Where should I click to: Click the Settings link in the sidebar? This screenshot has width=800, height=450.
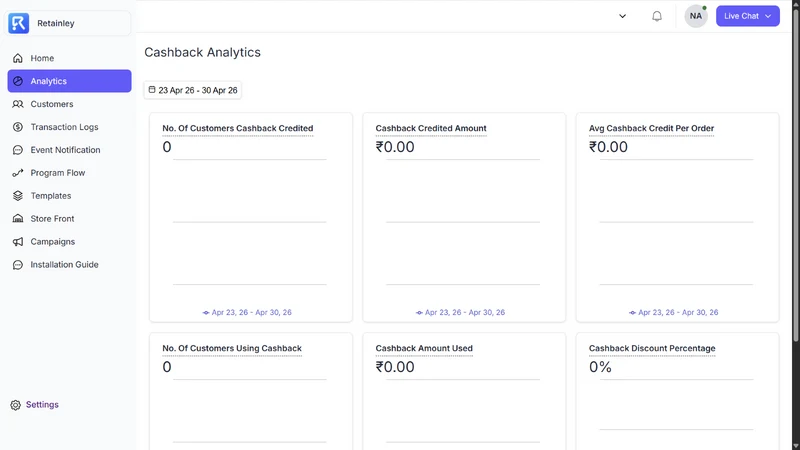[x=42, y=405]
